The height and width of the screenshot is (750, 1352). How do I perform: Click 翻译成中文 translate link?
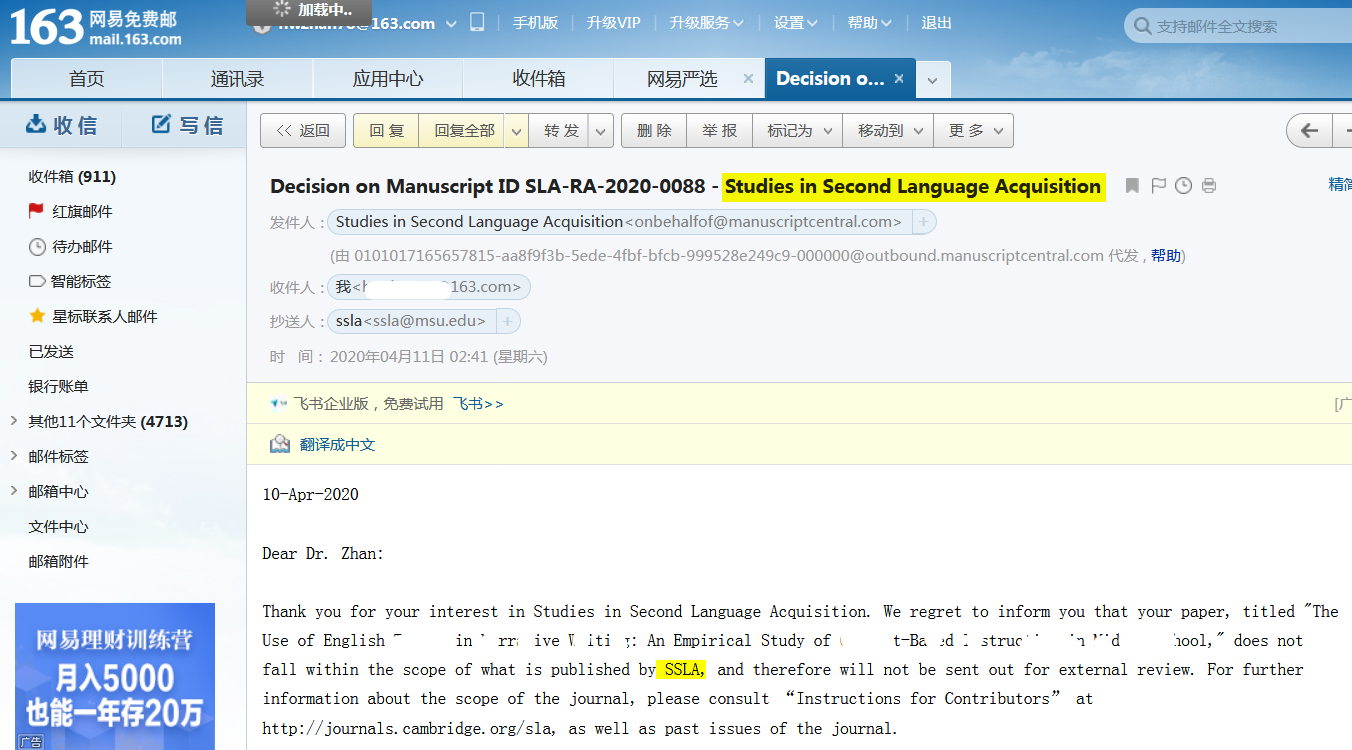(337, 445)
